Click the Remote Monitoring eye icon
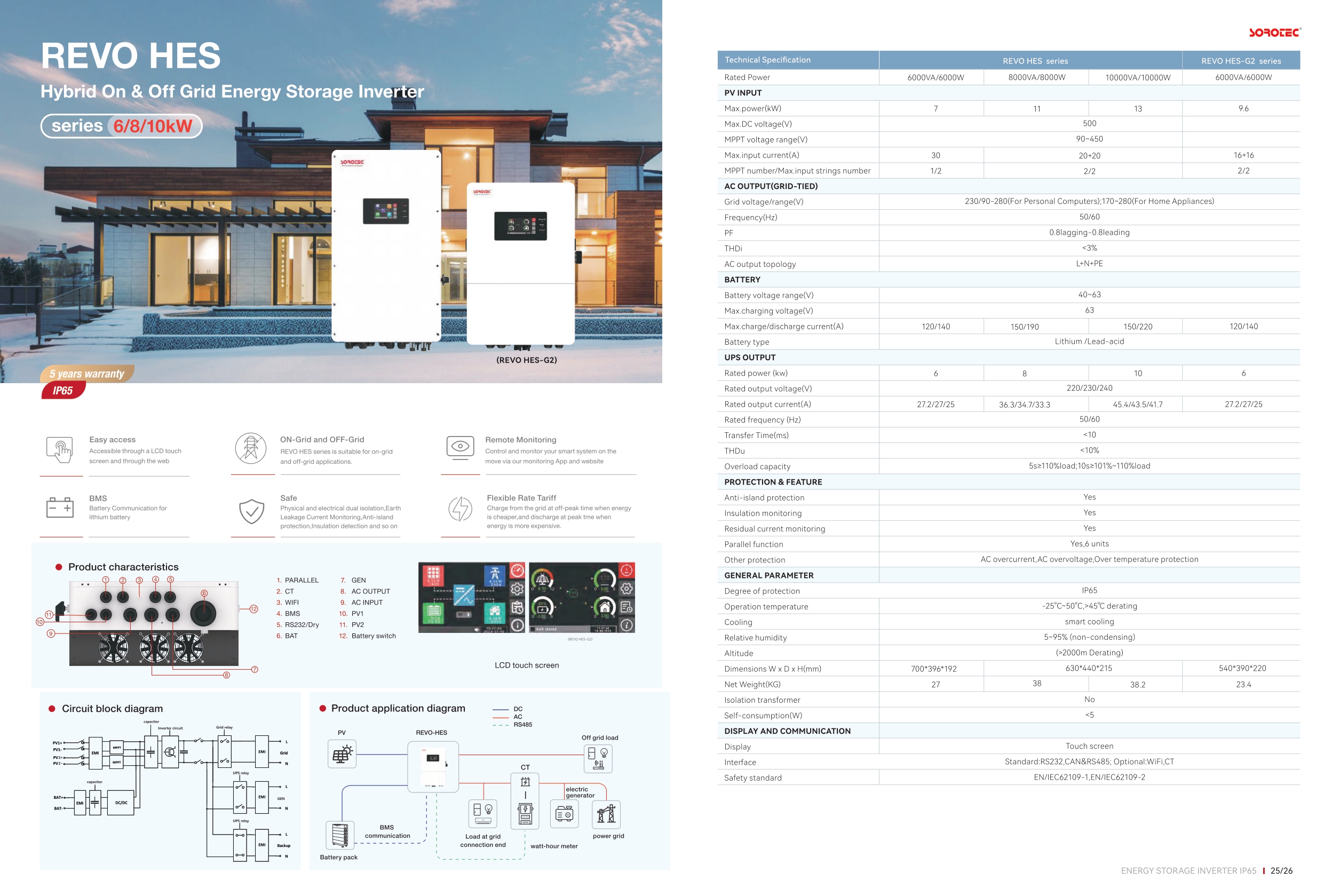 click(x=460, y=447)
